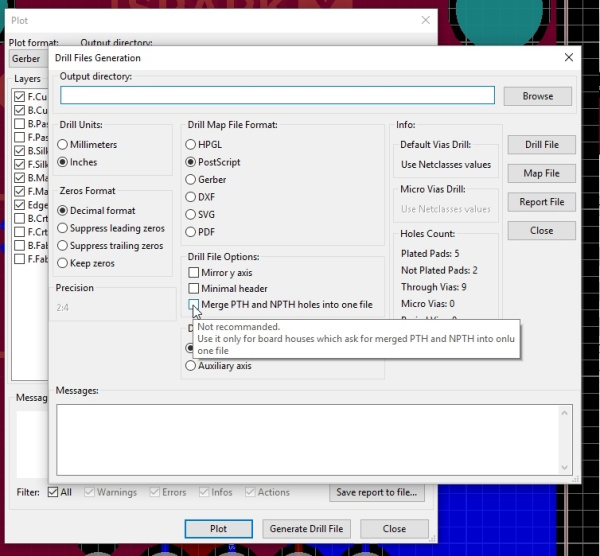The image size is (600, 556).
Task: Click the 'Not Plated Pads: 2' text
Action: pos(439,271)
